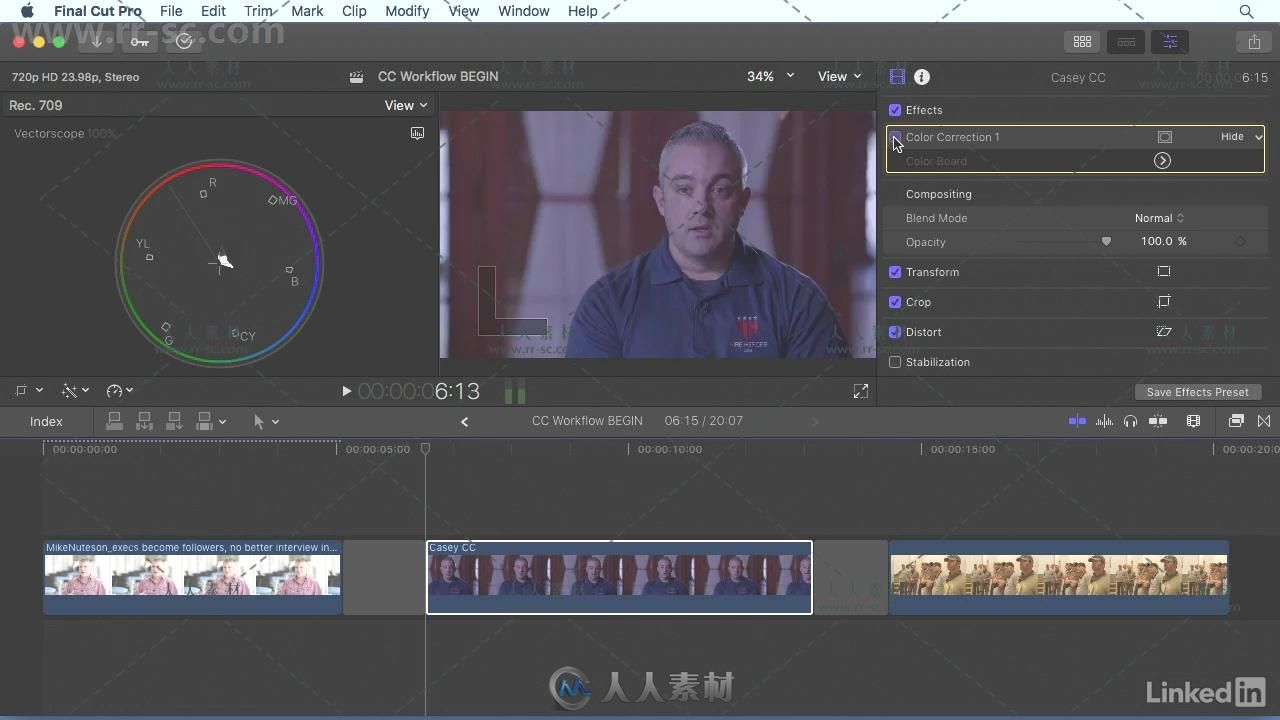This screenshot has width=1280, height=720.
Task: Toggle the inspector sliders icon
Action: (1170, 42)
